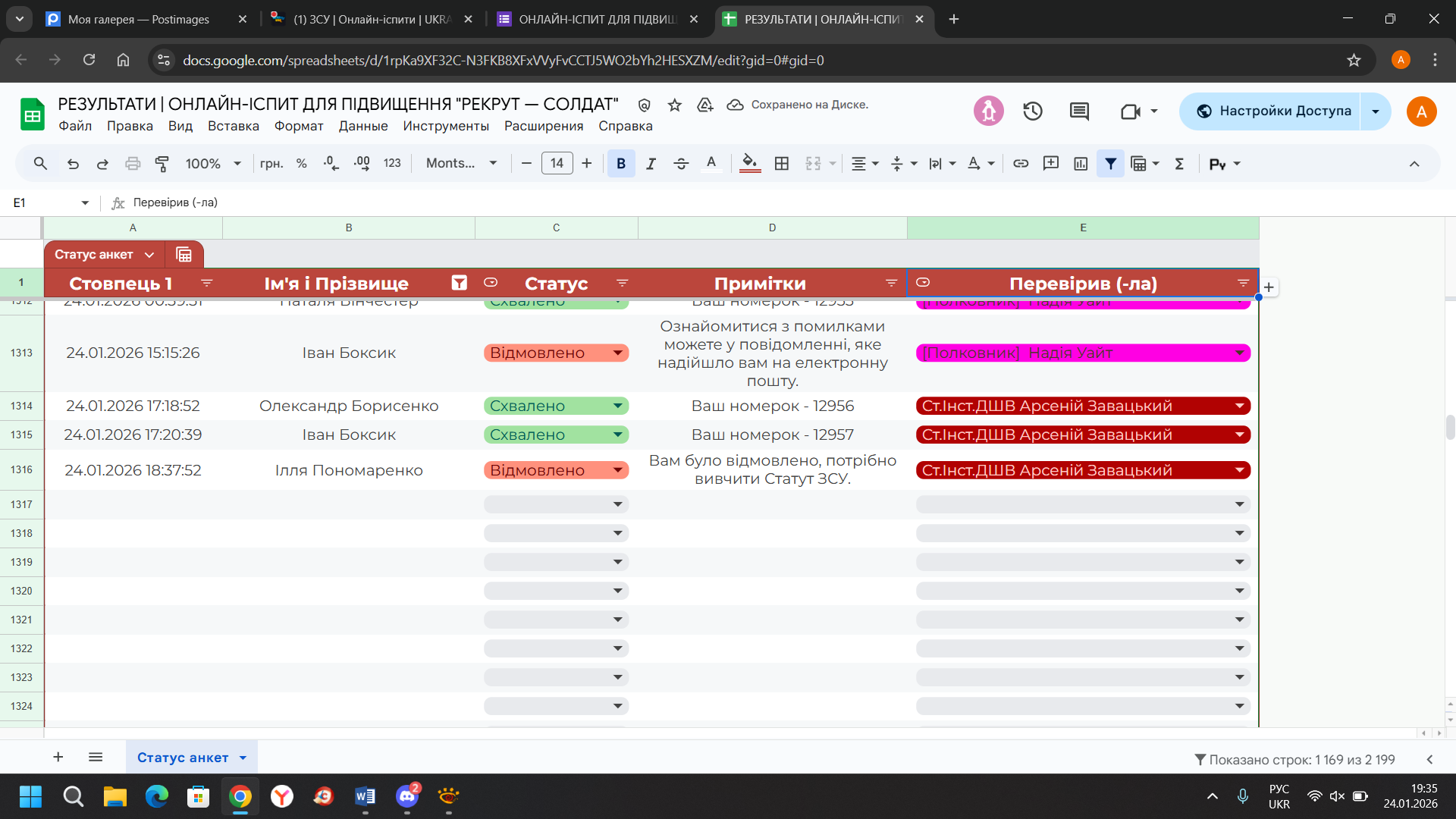Open the version history clock icon

1032,111
